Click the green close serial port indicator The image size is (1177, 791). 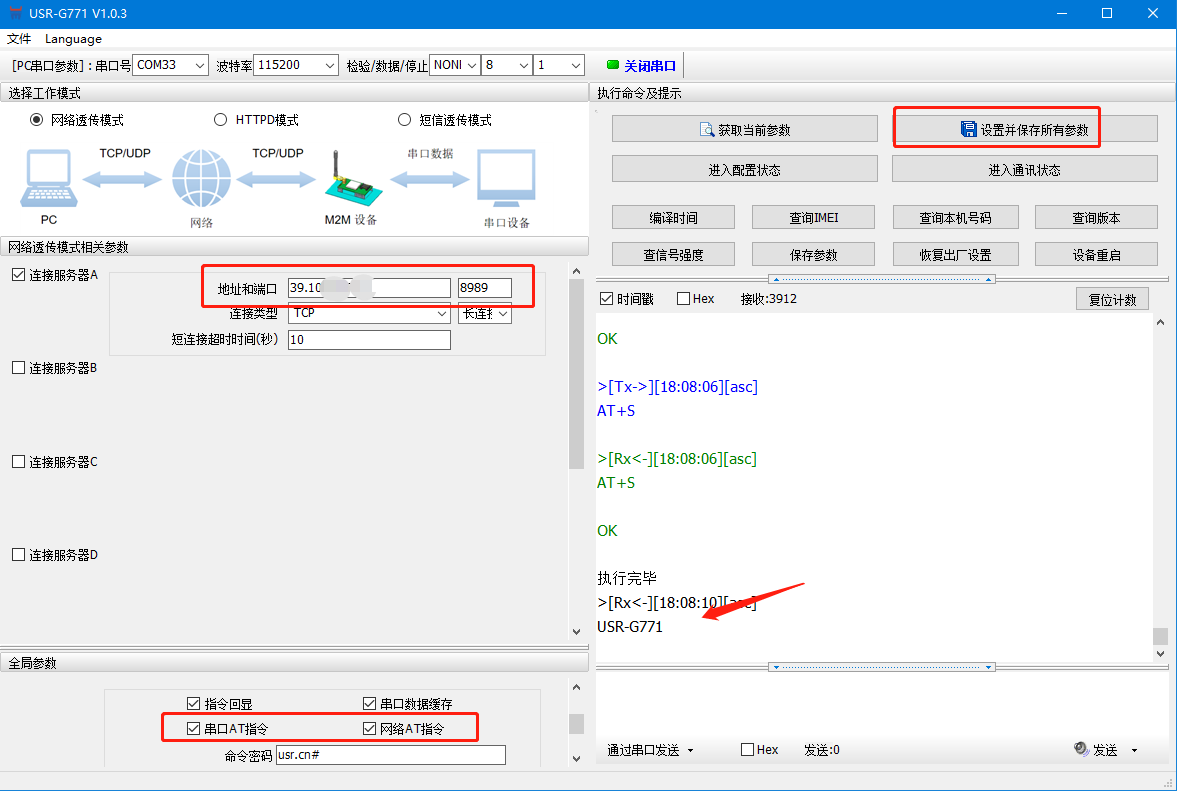(x=613, y=65)
